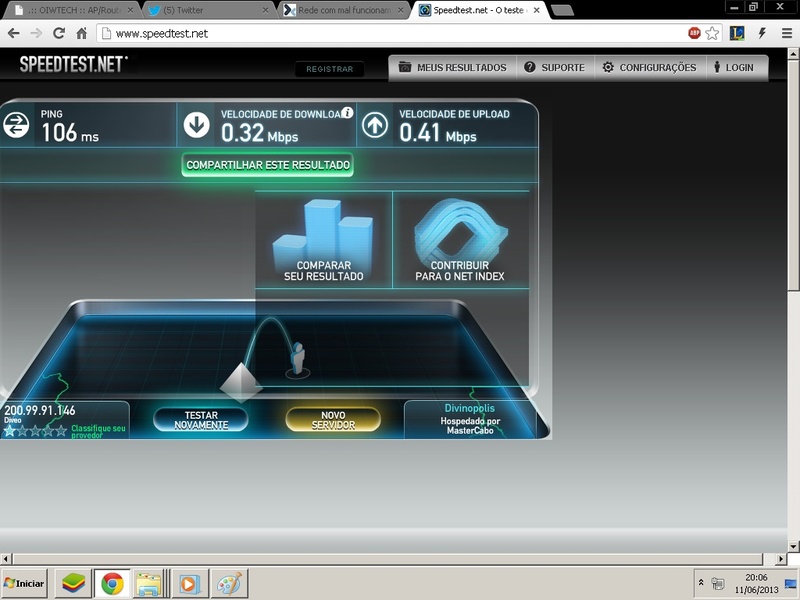Screen dimensions: 800x600
Task: Click the ping arrows icon
Action: pos(16,126)
